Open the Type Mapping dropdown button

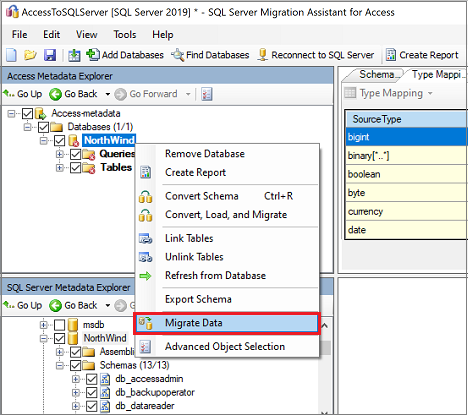pos(389,93)
